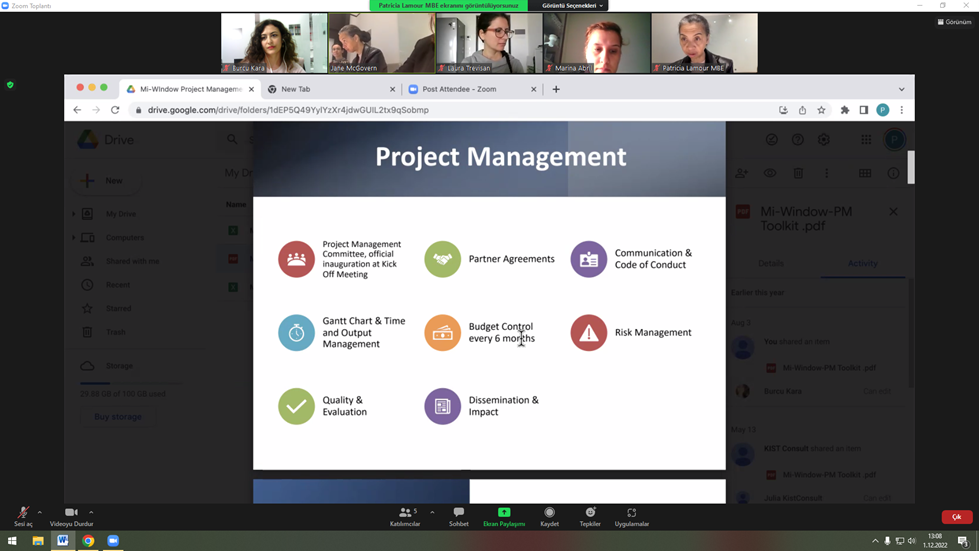Bookmark page with the star icon

click(821, 110)
